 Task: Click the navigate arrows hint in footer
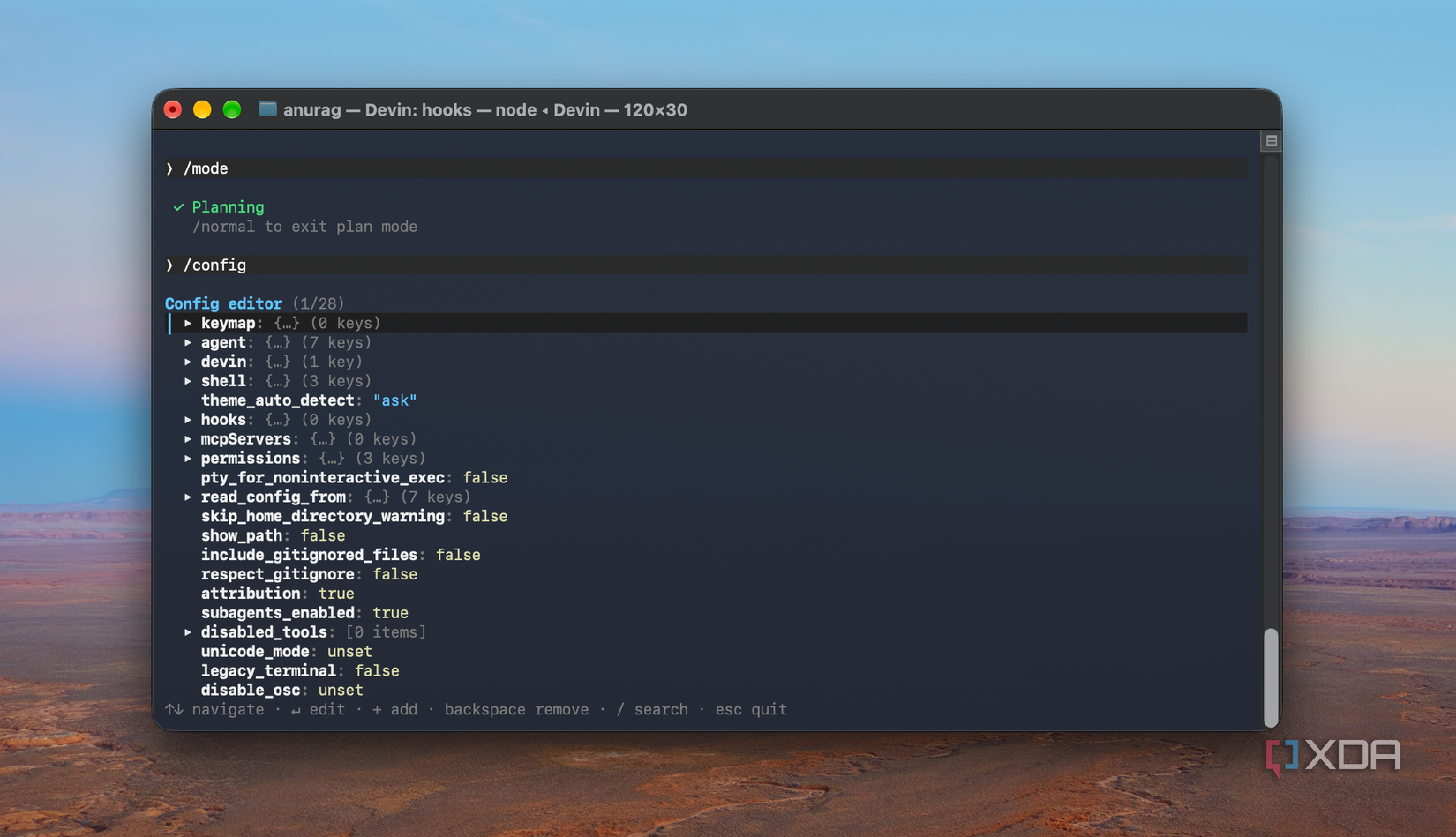tap(214, 710)
